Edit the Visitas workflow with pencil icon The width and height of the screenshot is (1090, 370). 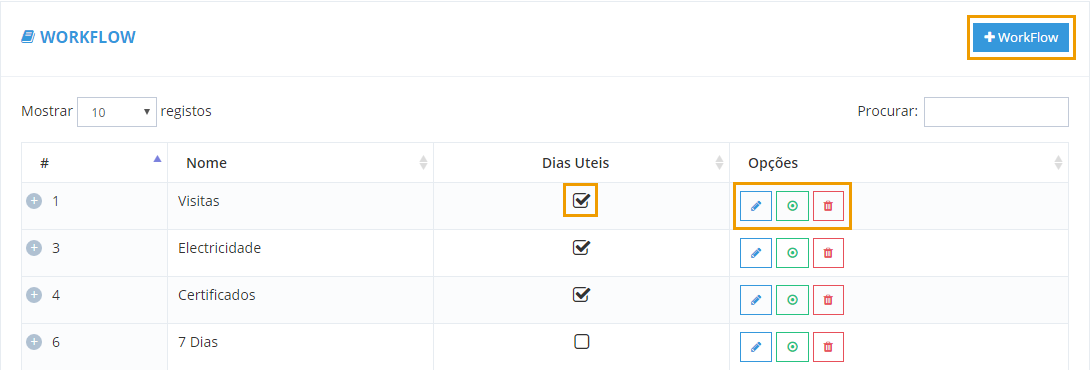(x=756, y=206)
